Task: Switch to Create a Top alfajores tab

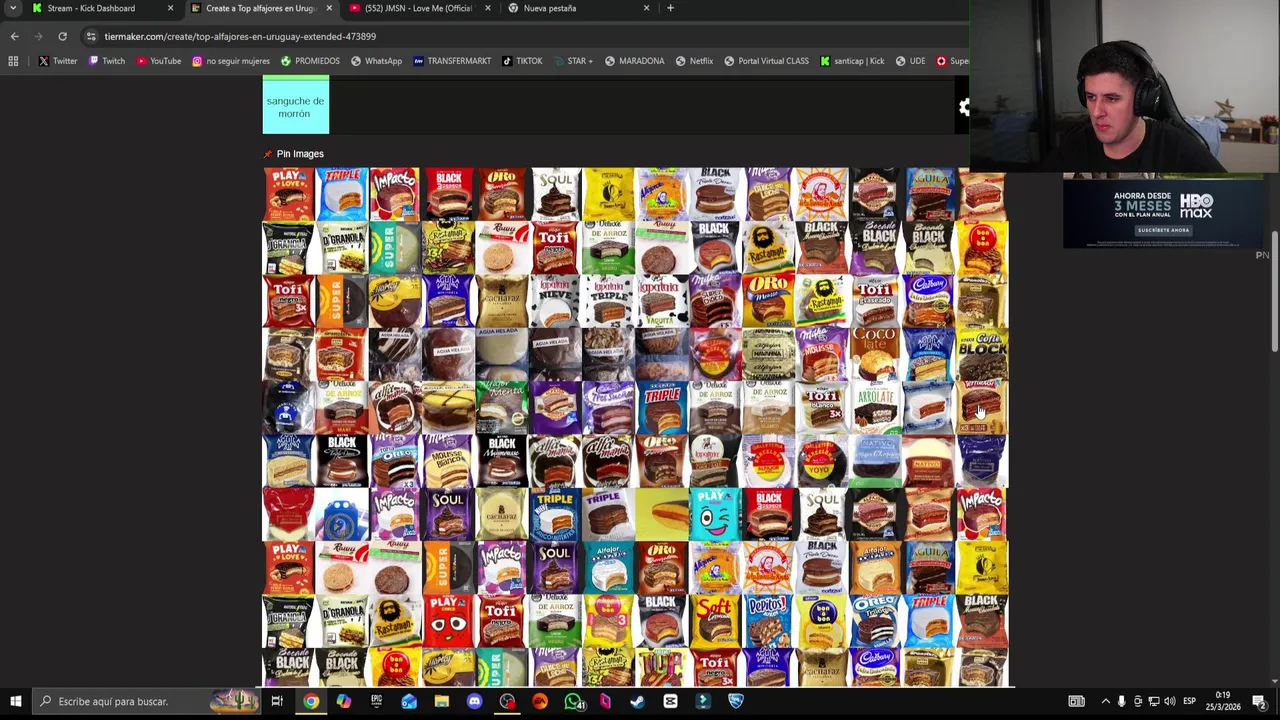Action: pos(260,8)
